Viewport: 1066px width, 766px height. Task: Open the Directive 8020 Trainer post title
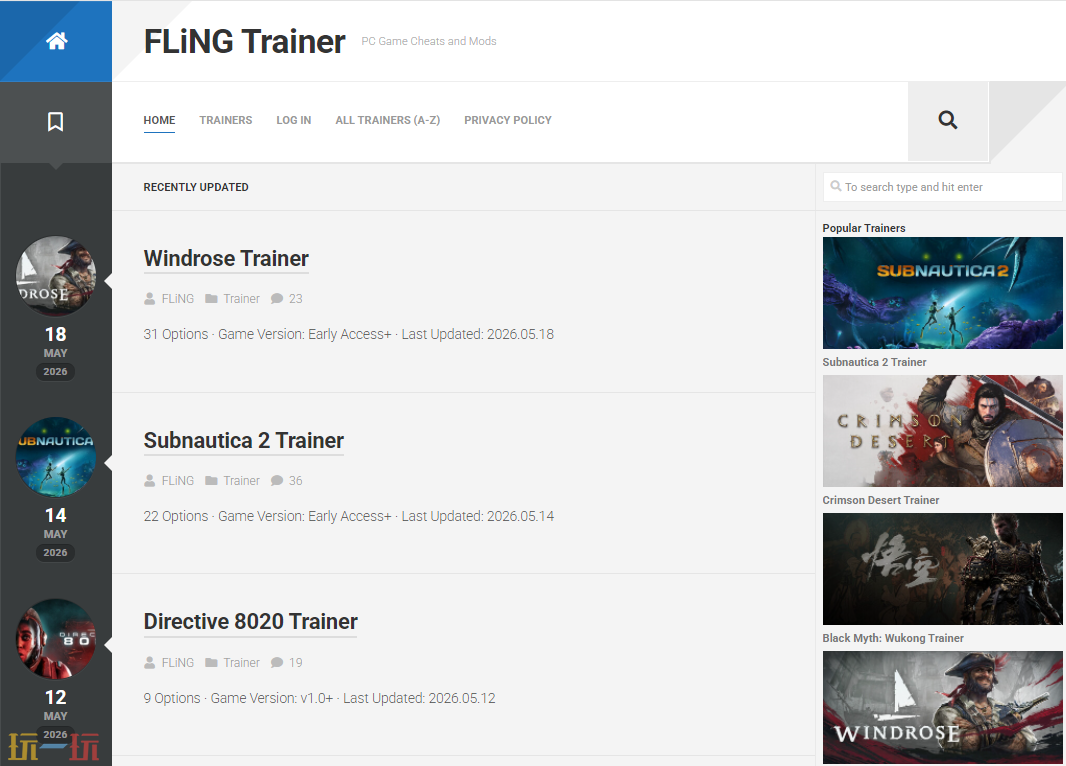[x=250, y=622]
